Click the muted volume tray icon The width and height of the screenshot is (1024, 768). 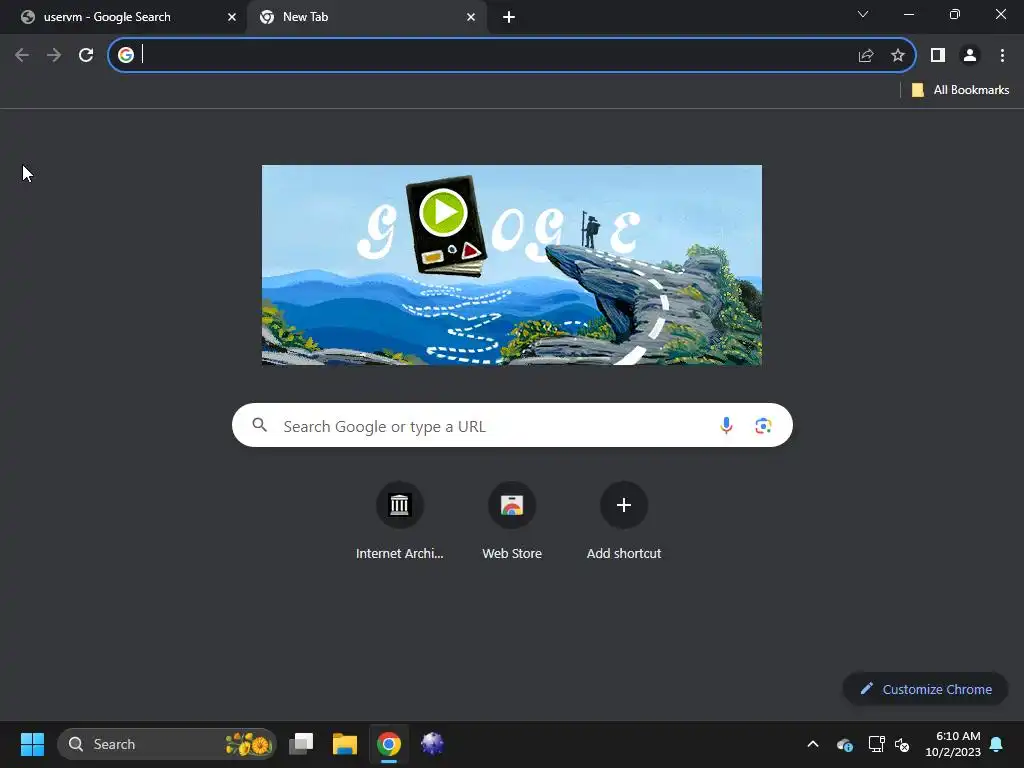pos(902,744)
